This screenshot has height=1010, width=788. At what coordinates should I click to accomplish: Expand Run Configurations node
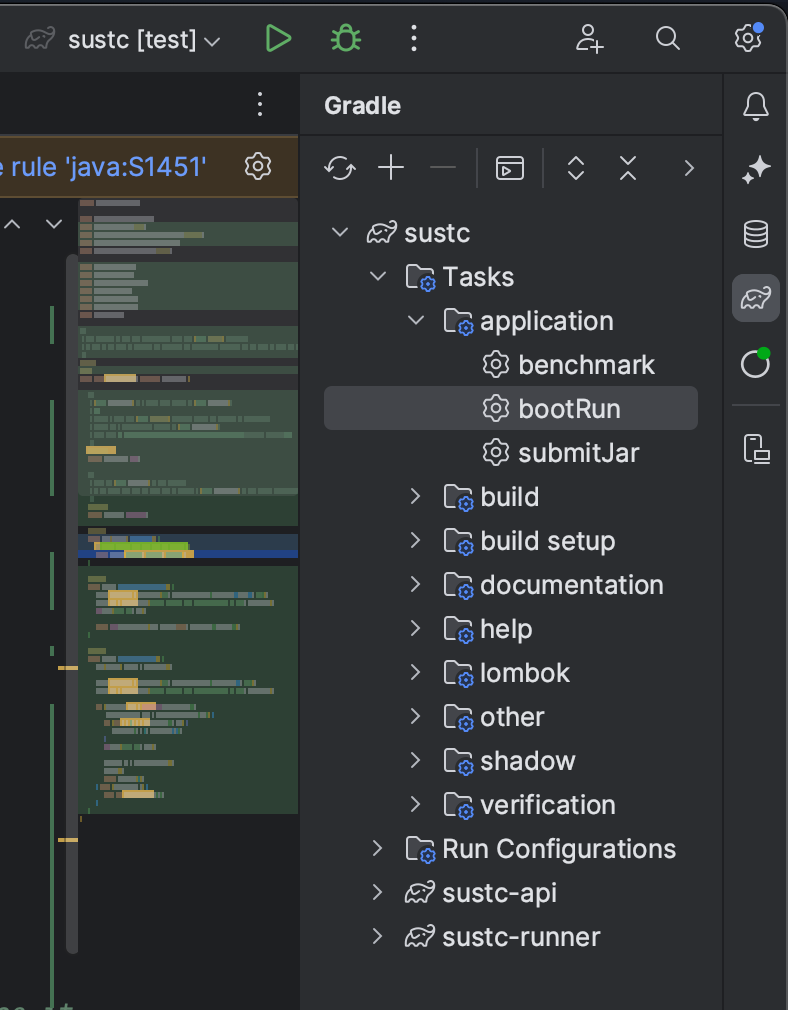[378, 848]
